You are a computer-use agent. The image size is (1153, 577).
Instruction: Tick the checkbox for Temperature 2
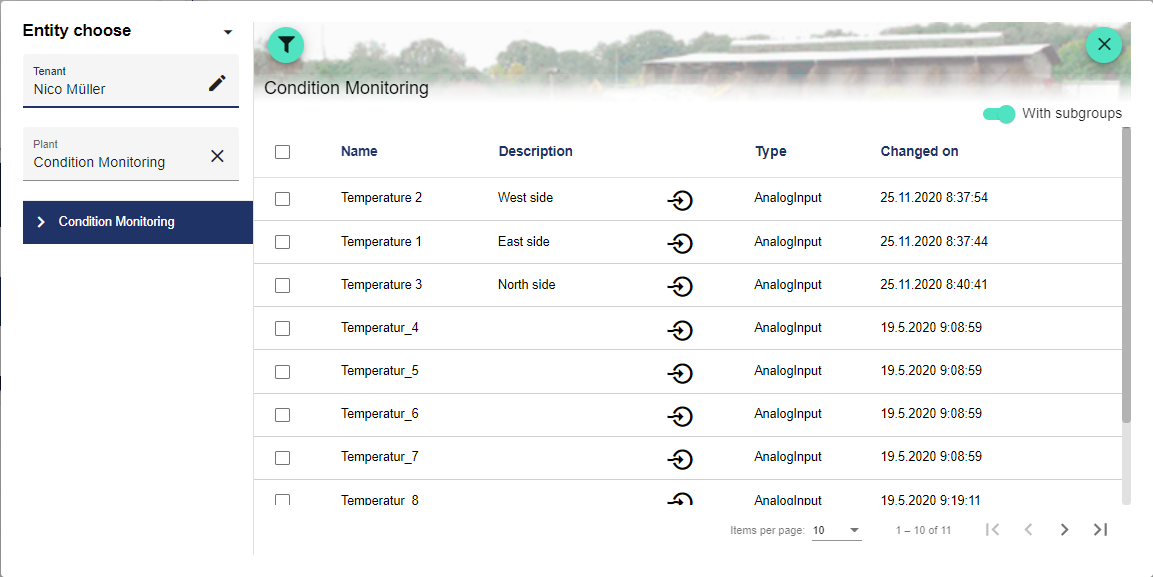point(283,199)
